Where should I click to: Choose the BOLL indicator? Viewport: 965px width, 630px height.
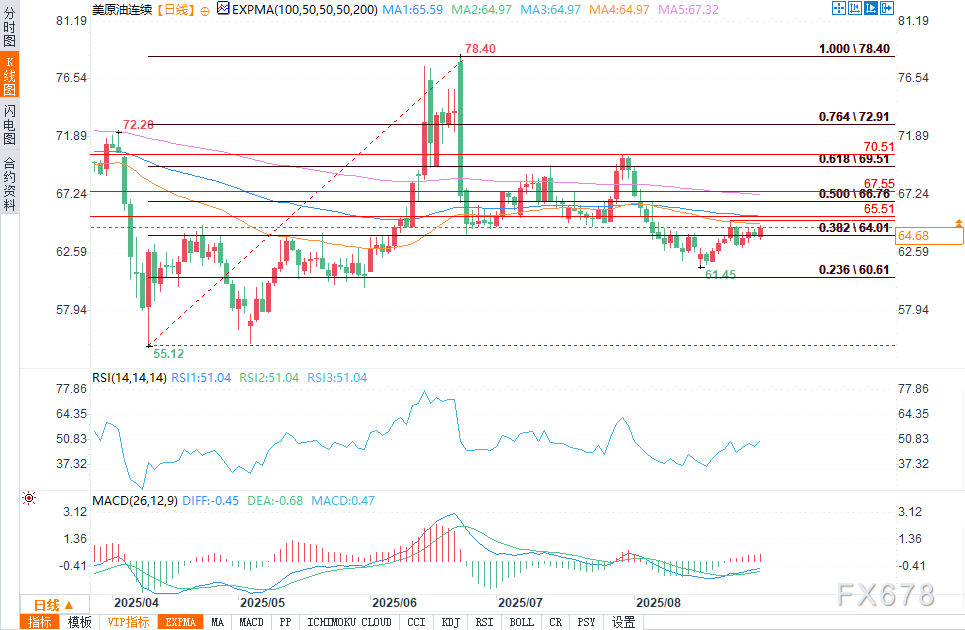[x=521, y=622]
